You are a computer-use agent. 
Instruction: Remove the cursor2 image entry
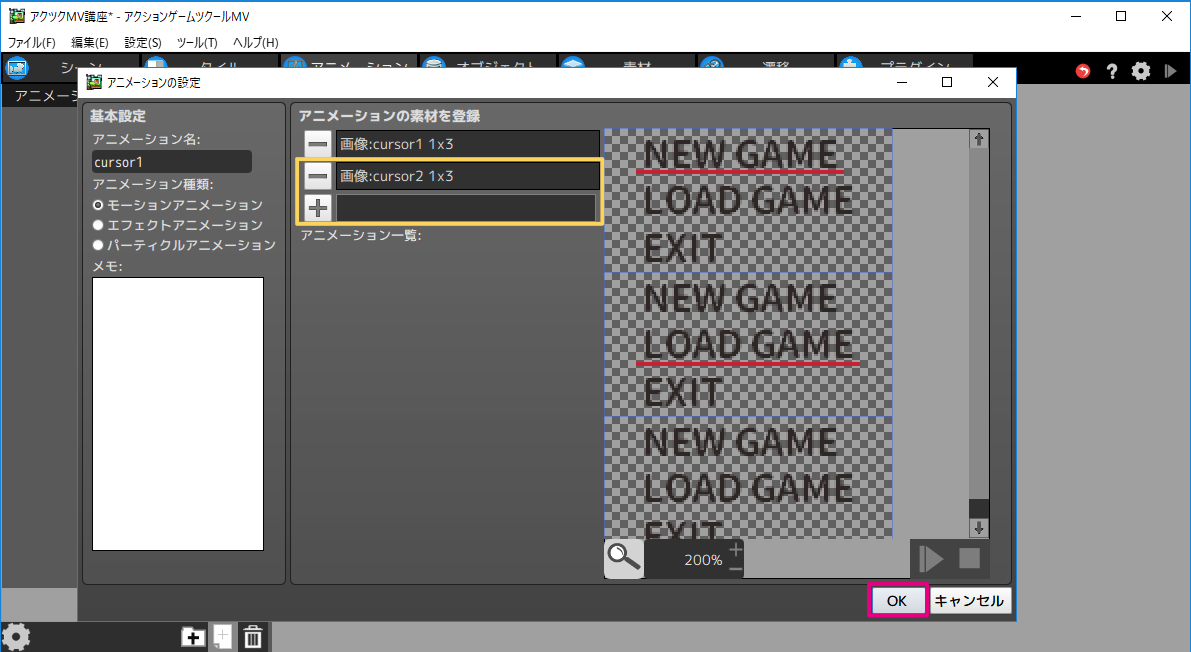(x=318, y=176)
